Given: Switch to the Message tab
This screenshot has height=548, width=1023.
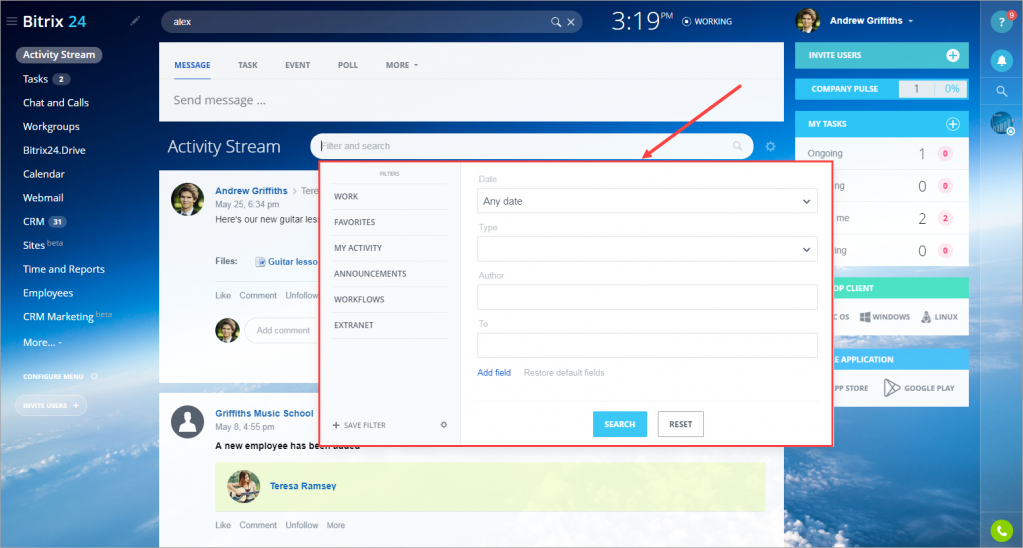Looking at the screenshot, I should tap(192, 65).
